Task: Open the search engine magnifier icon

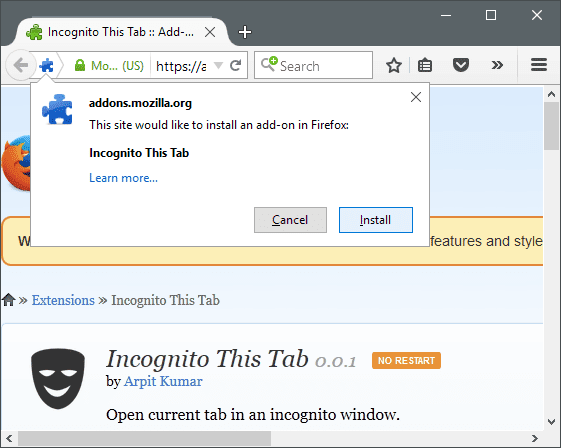Action: 269,64
